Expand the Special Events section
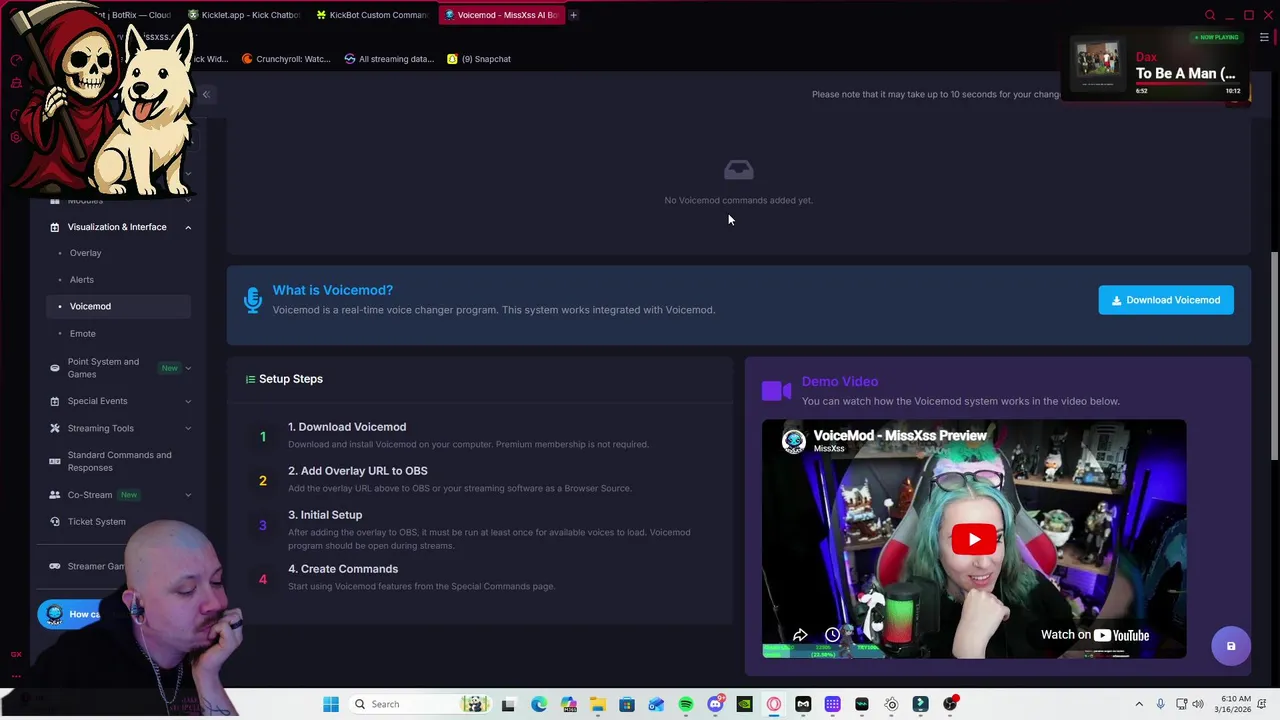This screenshot has height=720, width=1280. click(188, 401)
